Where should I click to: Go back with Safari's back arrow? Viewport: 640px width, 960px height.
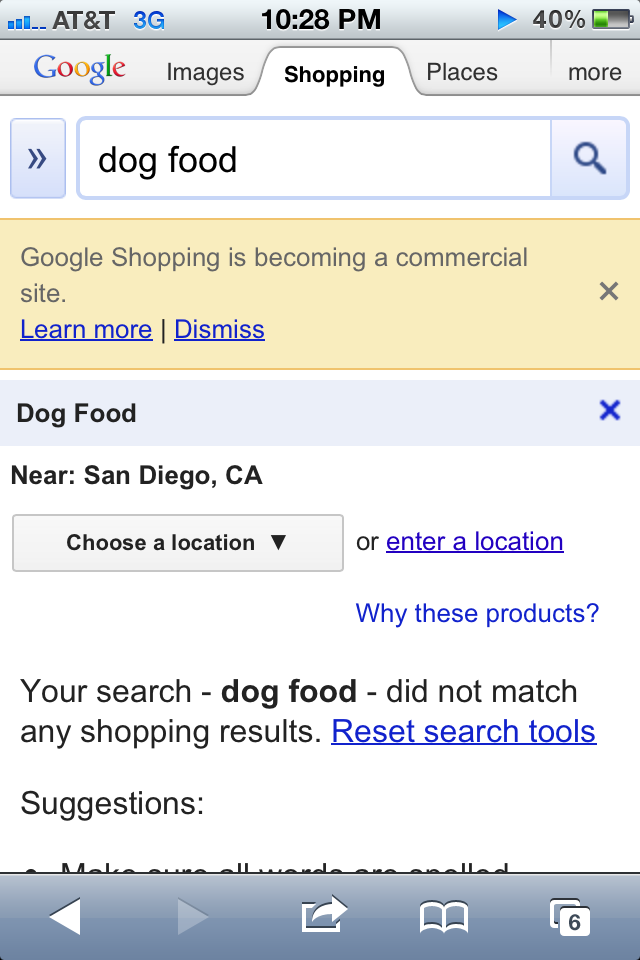(65, 916)
